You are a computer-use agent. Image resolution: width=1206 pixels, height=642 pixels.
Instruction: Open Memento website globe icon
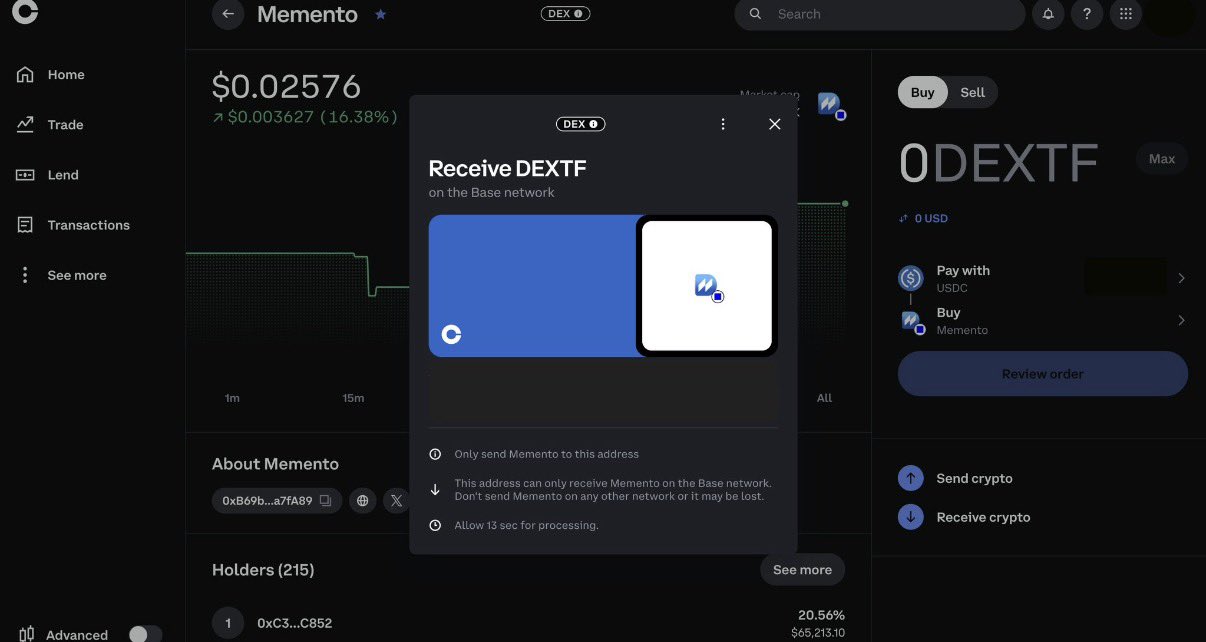(363, 500)
